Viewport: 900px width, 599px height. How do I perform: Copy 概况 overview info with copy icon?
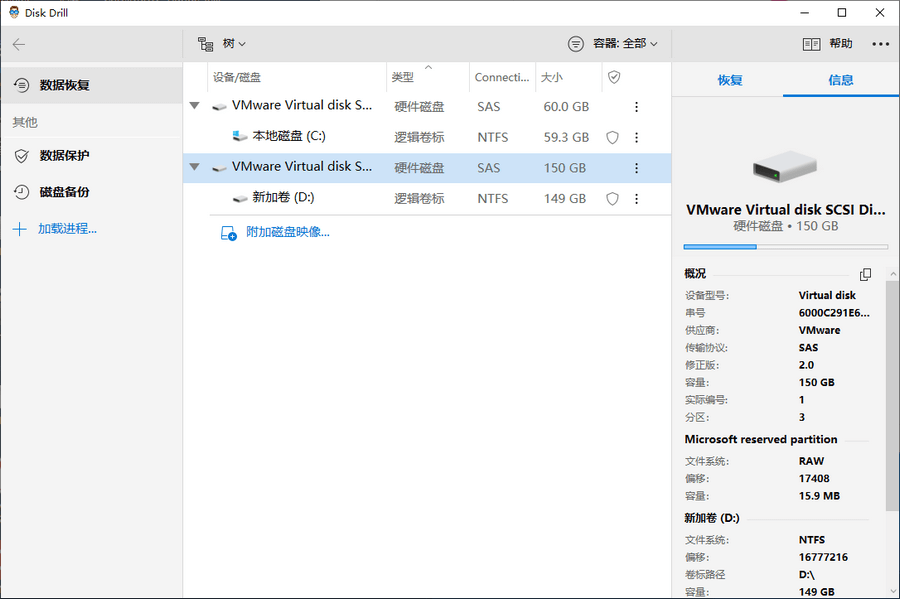pos(865,274)
